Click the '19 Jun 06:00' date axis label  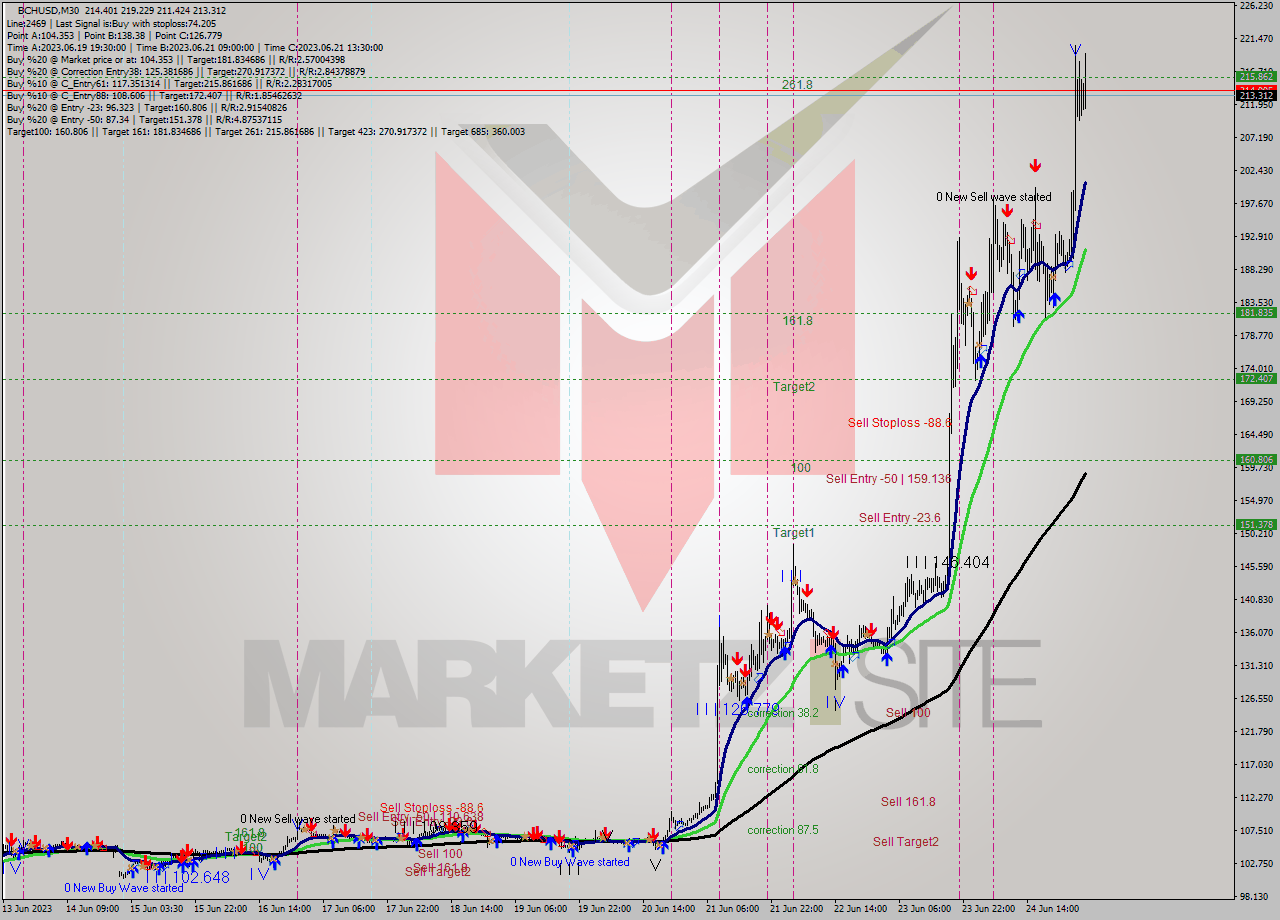540,909
